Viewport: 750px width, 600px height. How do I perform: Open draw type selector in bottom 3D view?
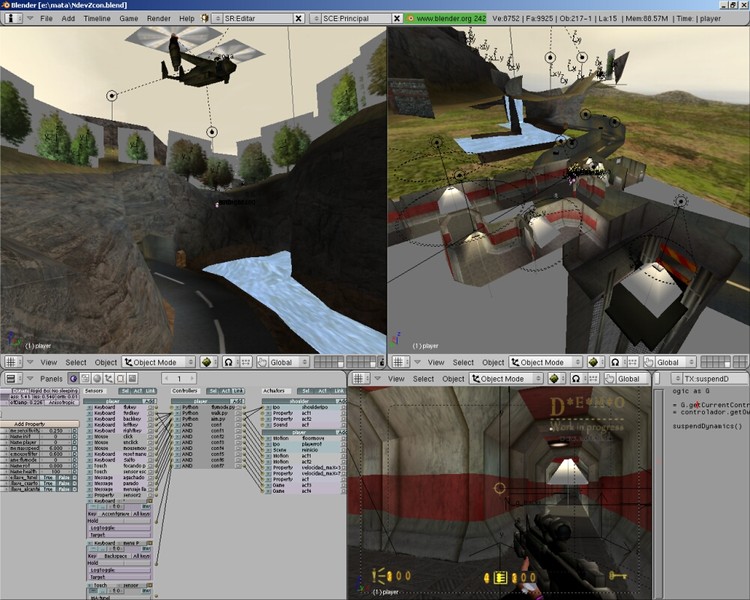(555, 378)
